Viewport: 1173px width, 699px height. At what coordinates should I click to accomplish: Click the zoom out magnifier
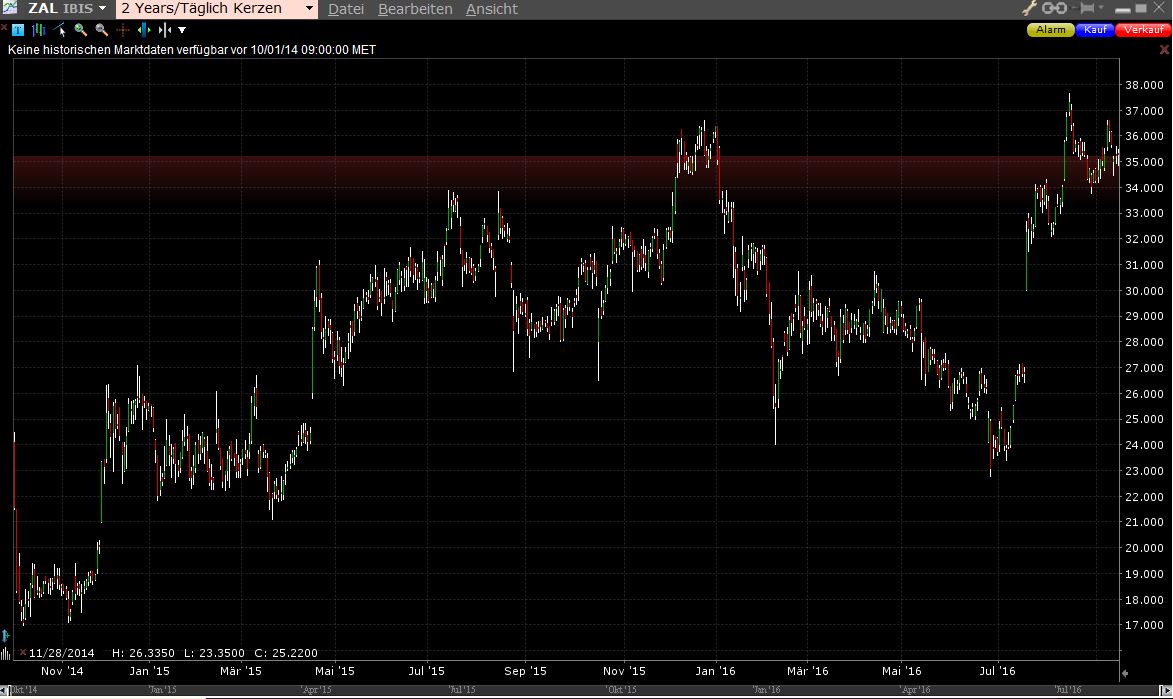click(x=102, y=30)
